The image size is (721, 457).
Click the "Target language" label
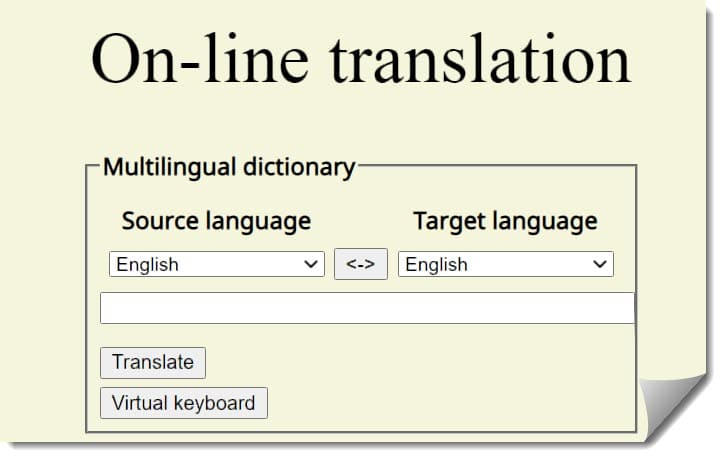[x=506, y=222]
